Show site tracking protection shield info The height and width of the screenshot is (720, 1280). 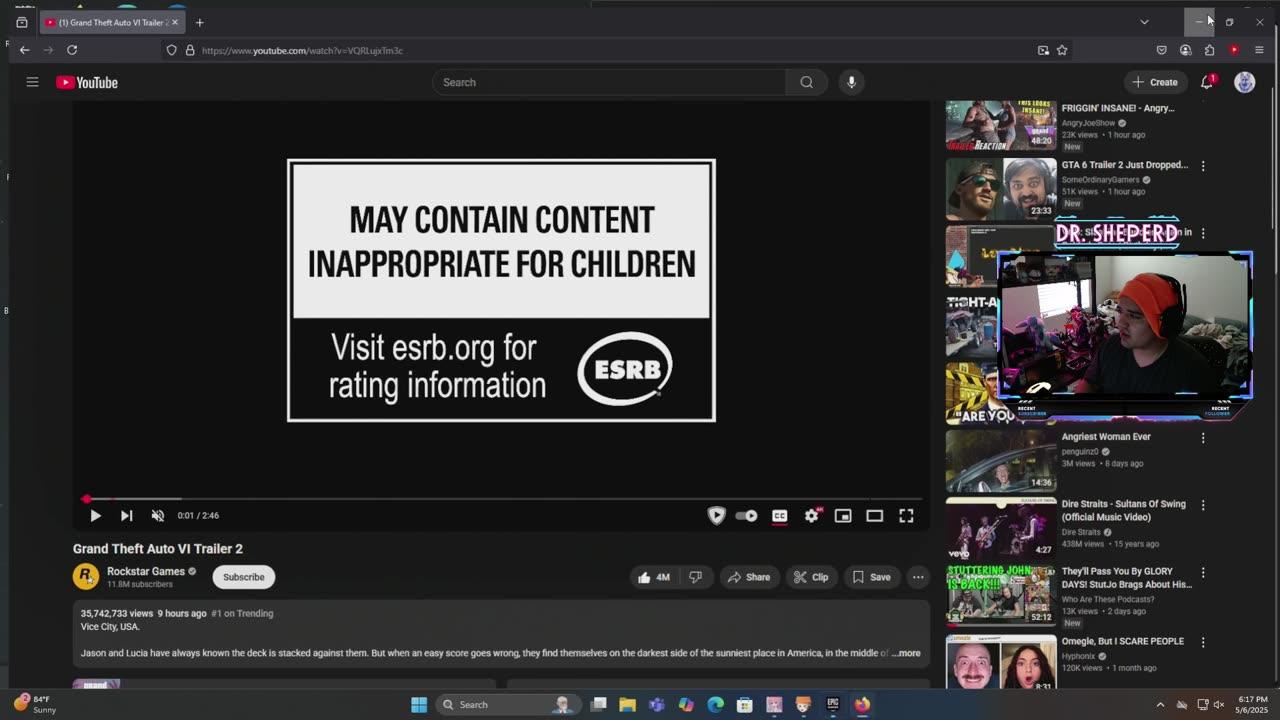coord(171,50)
